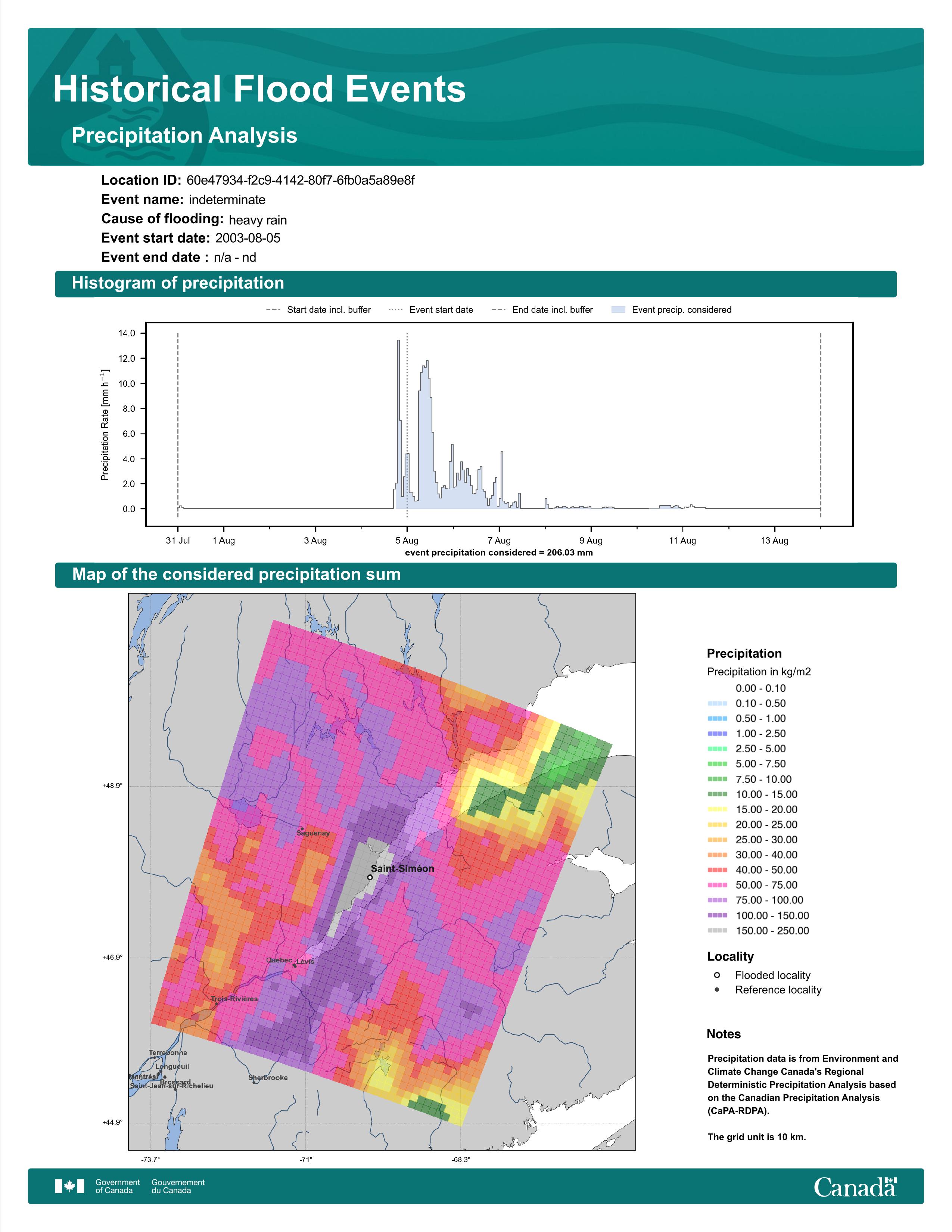Click the 2.50 - 5.00 legend color swatch
The image size is (952, 1232).
click(718, 749)
